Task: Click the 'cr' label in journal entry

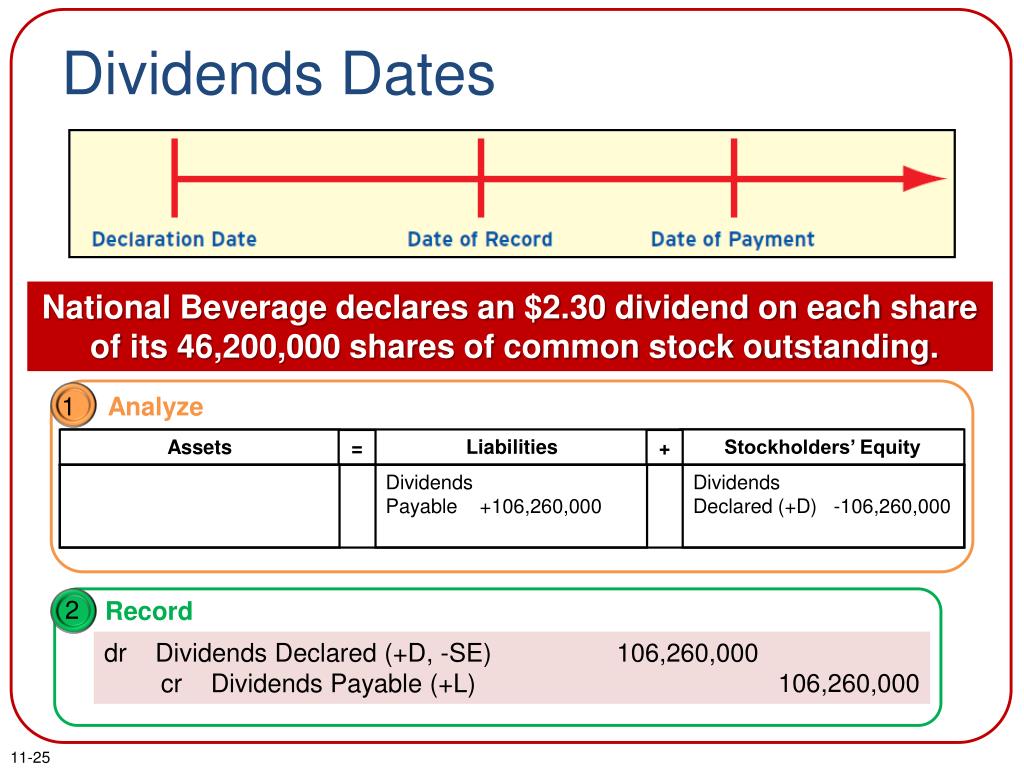Action: [x=171, y=684]
